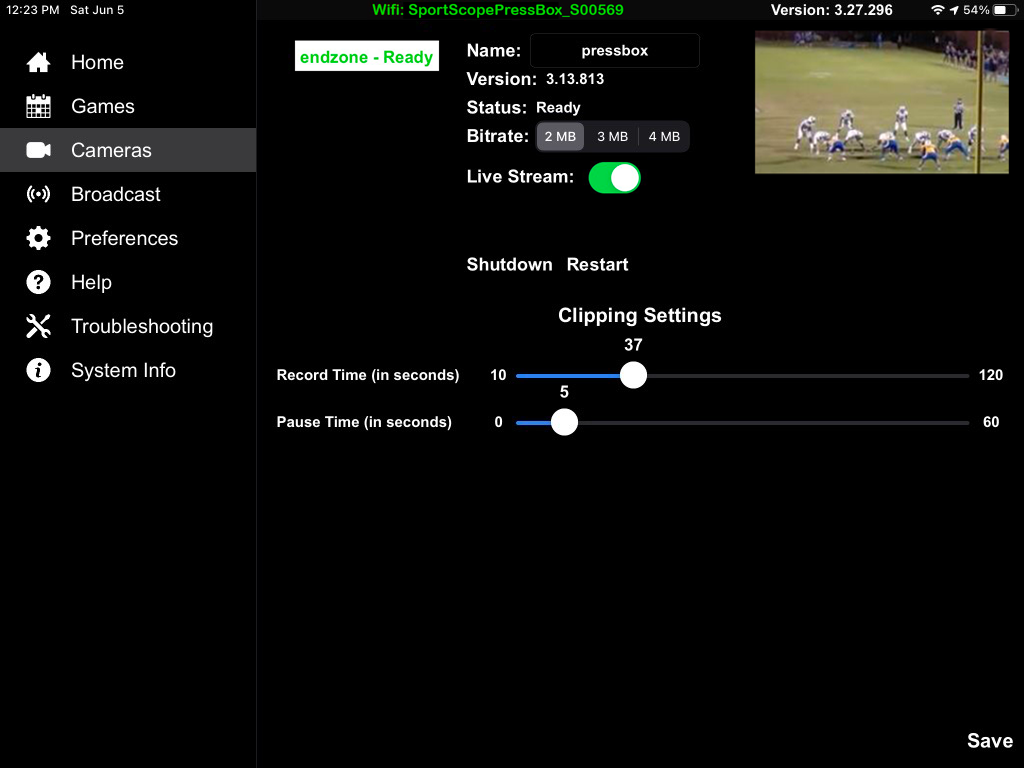
Task: Select 3 MB bitrate
Action: point(612,136)
